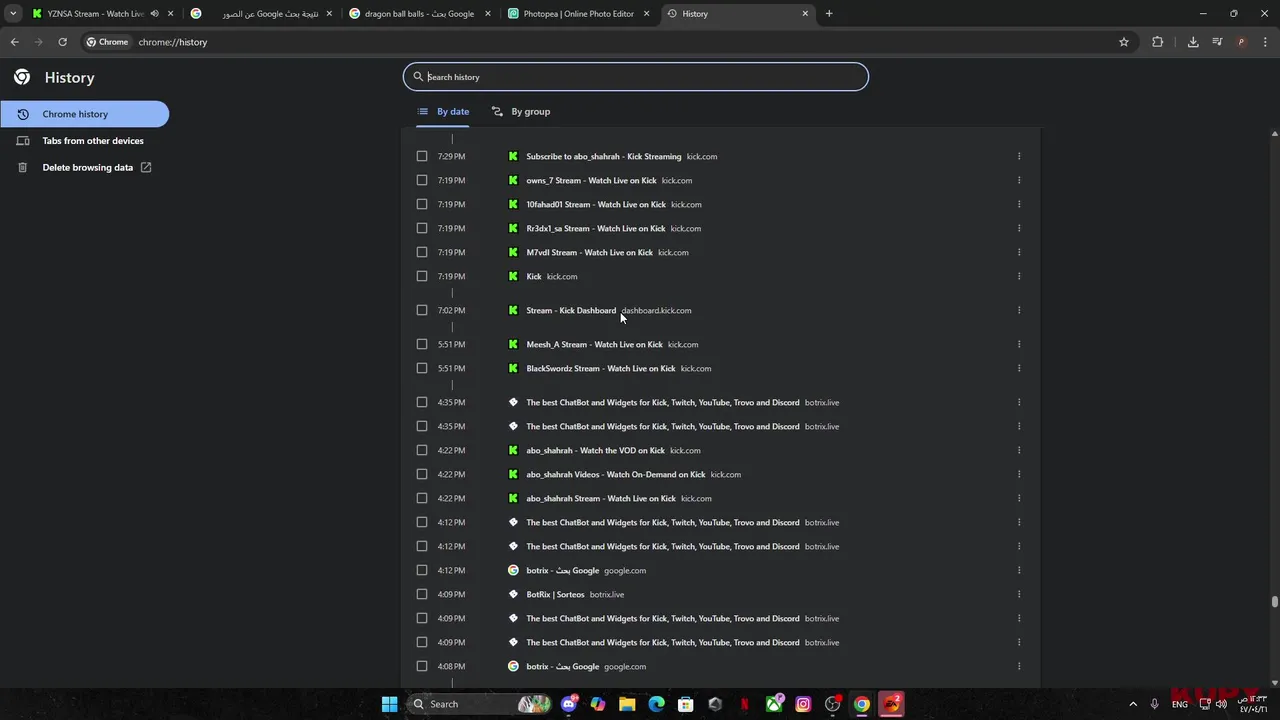Select the 7:29 PM Subscribe to abo_shahrah checkbox
This screenshot has width=1280, height=720.
[422, 156]
